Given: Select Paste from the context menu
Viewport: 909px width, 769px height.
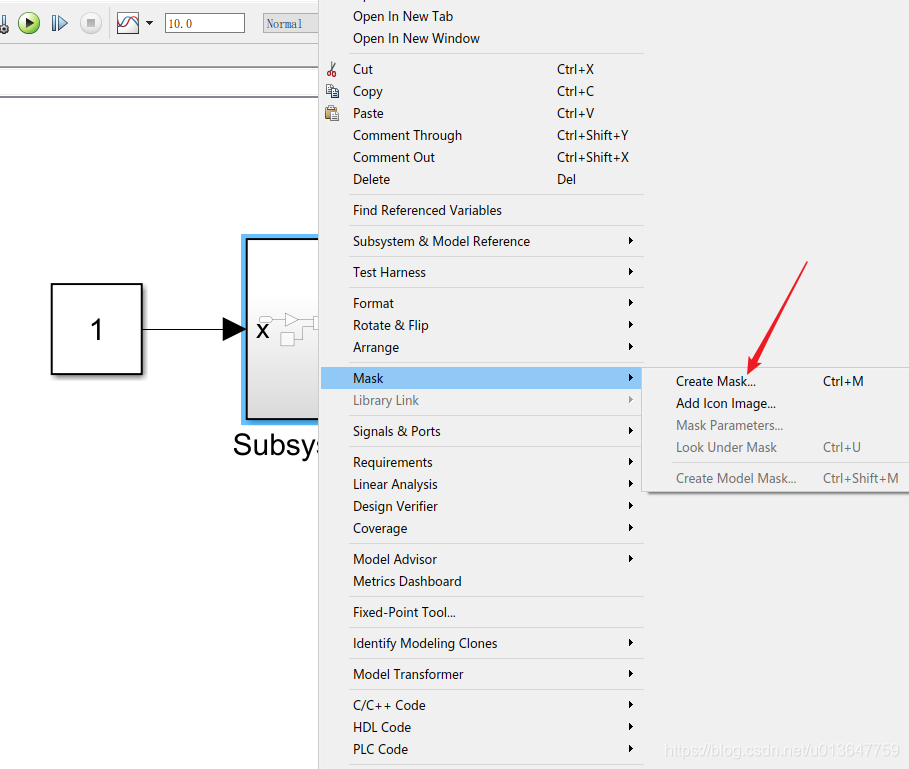Looking at the screenshot, I should click(481, 113).
